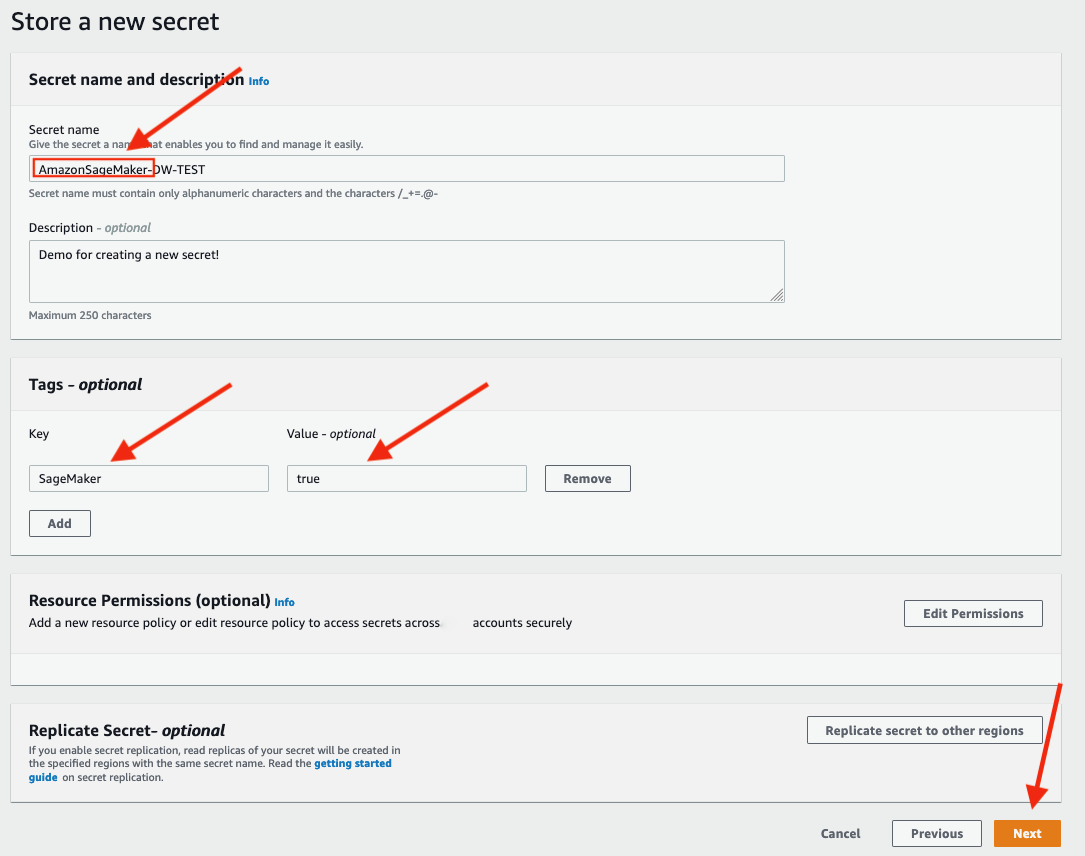Click the "Value - optional" label
This screenshot has width=1085, height=856.
click(331, 434)
